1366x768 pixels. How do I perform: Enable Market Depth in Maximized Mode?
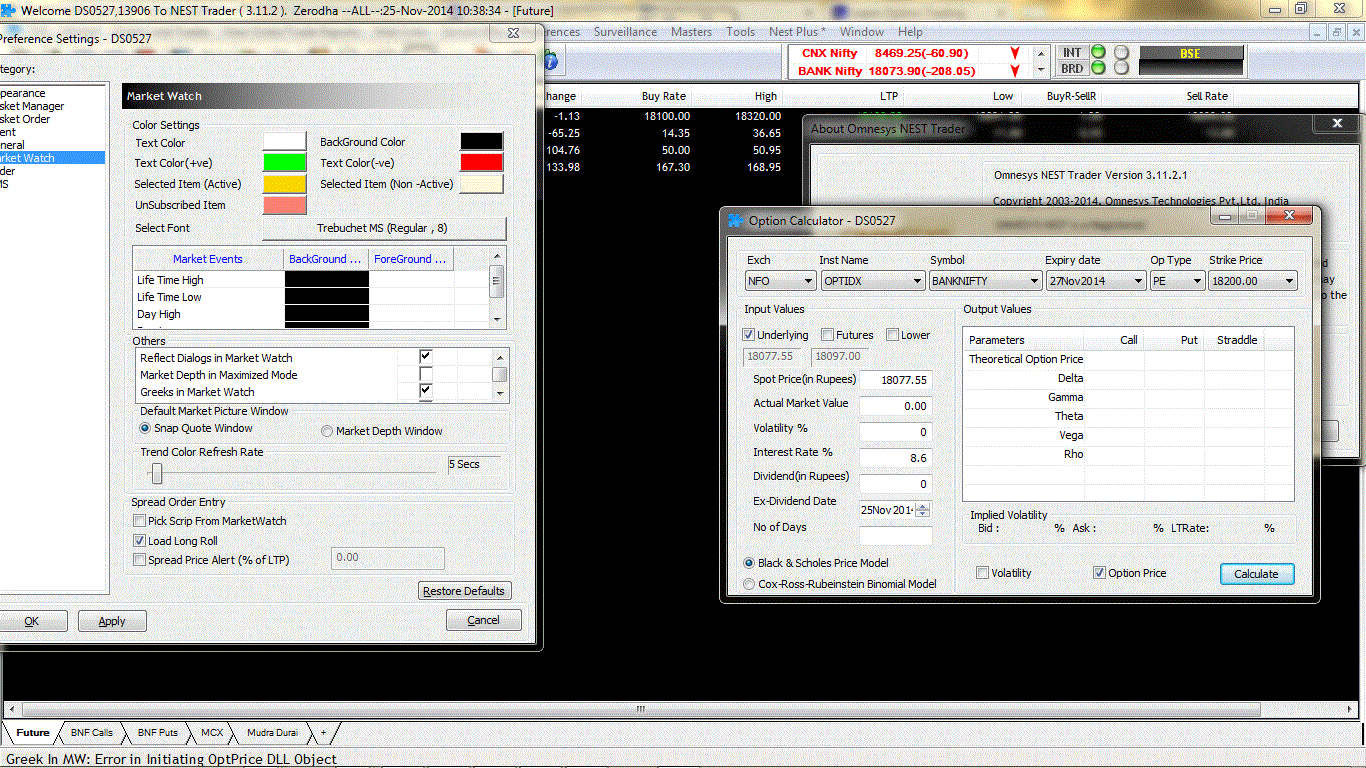click(425, 374)
